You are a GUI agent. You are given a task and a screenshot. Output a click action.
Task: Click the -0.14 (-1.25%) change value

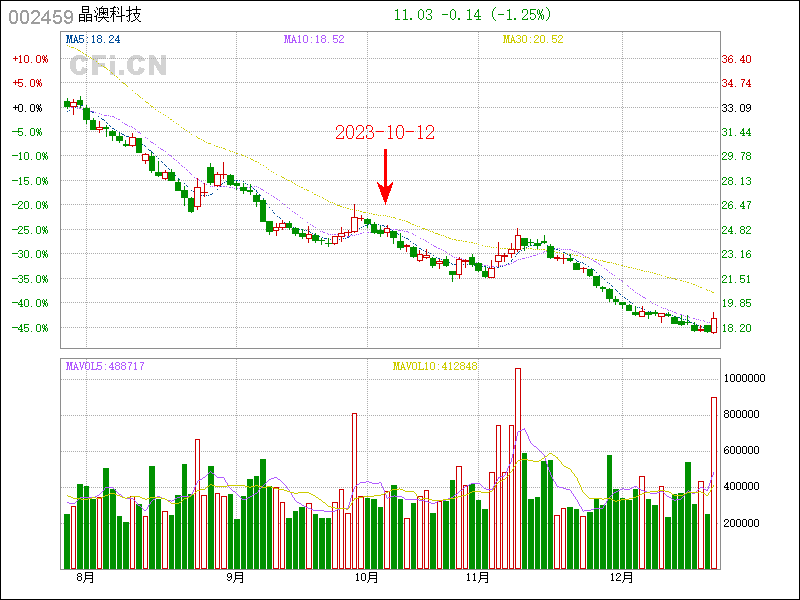point(499,15)
